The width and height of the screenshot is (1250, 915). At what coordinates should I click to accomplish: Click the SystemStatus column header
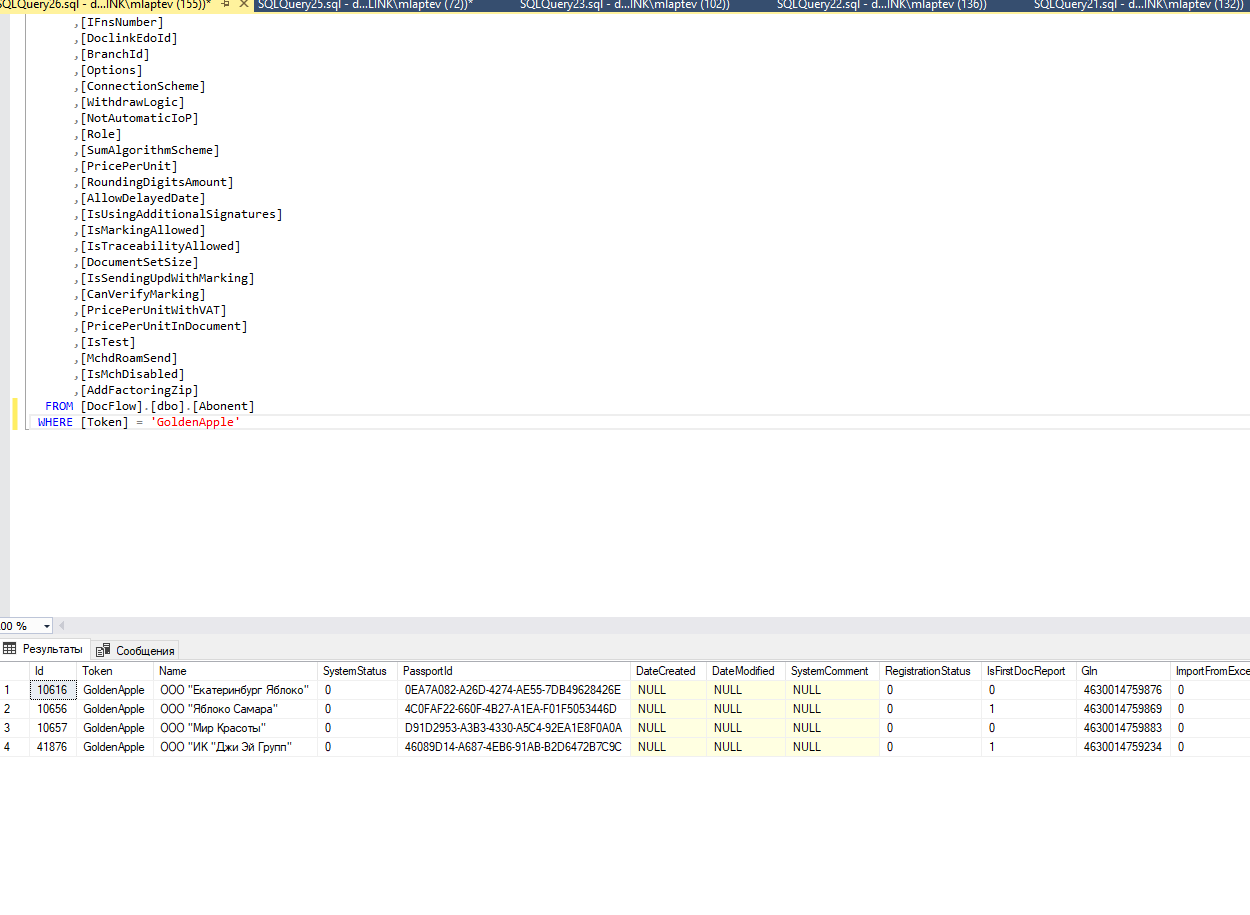click(357, 671)
